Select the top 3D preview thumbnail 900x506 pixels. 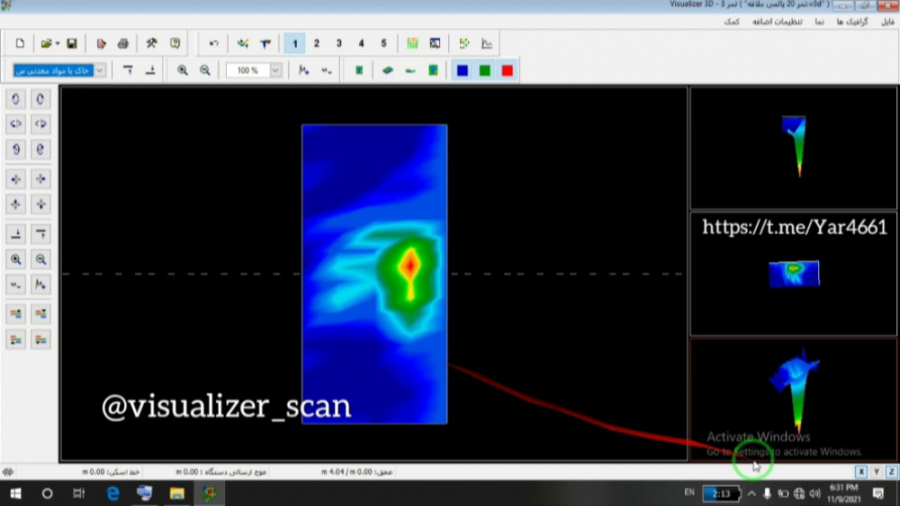click(793, 147)
